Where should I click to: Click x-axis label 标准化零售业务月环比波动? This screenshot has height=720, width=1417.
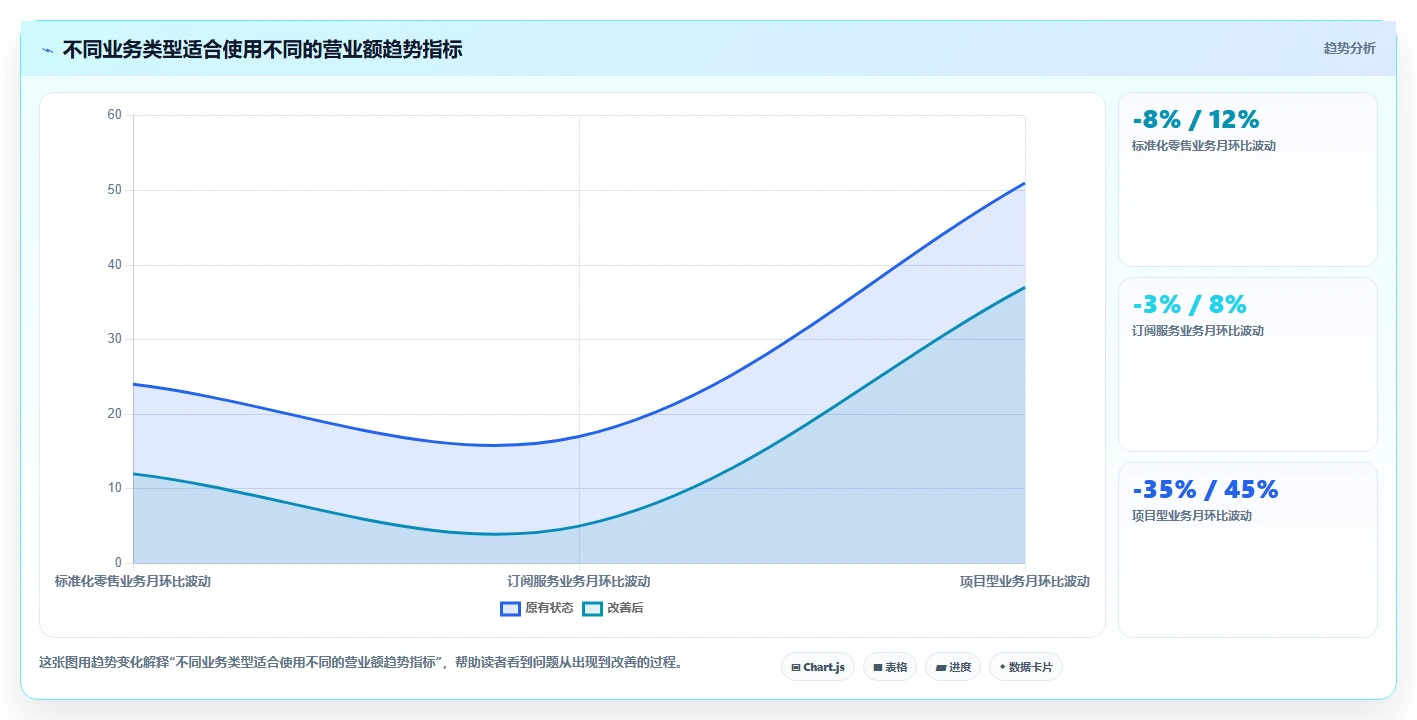point(133,581)
